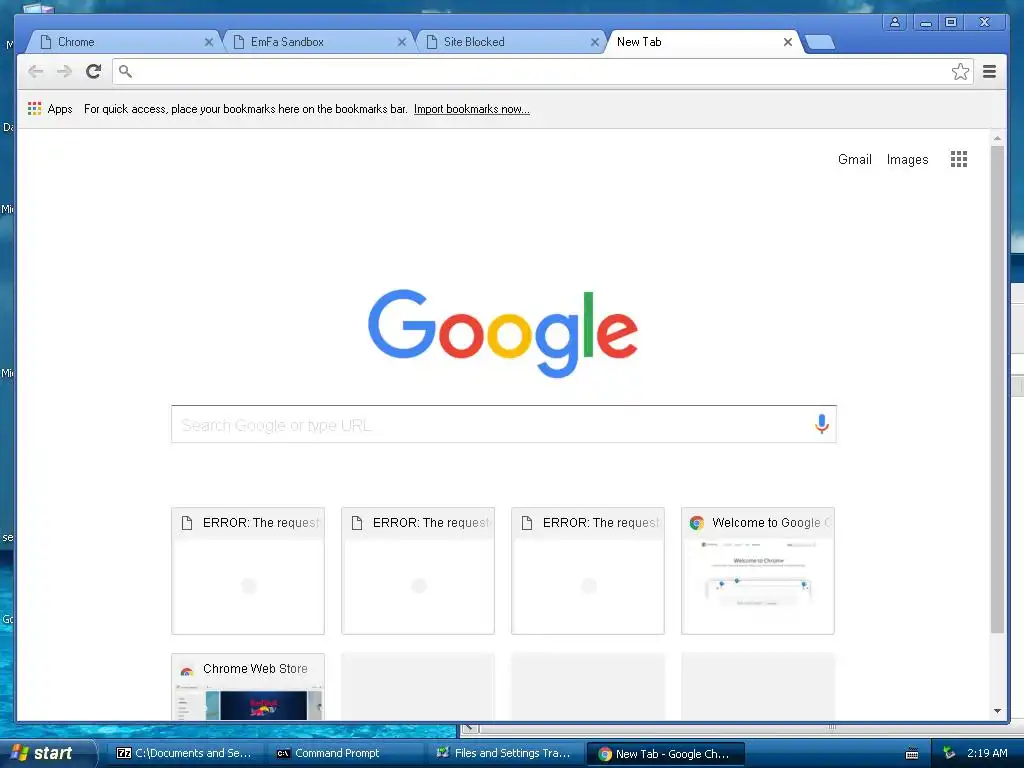The height and width of the screenshot is (768, 1024).
Task: Open the Chrome hamburger menu
Action: point(989,71)
